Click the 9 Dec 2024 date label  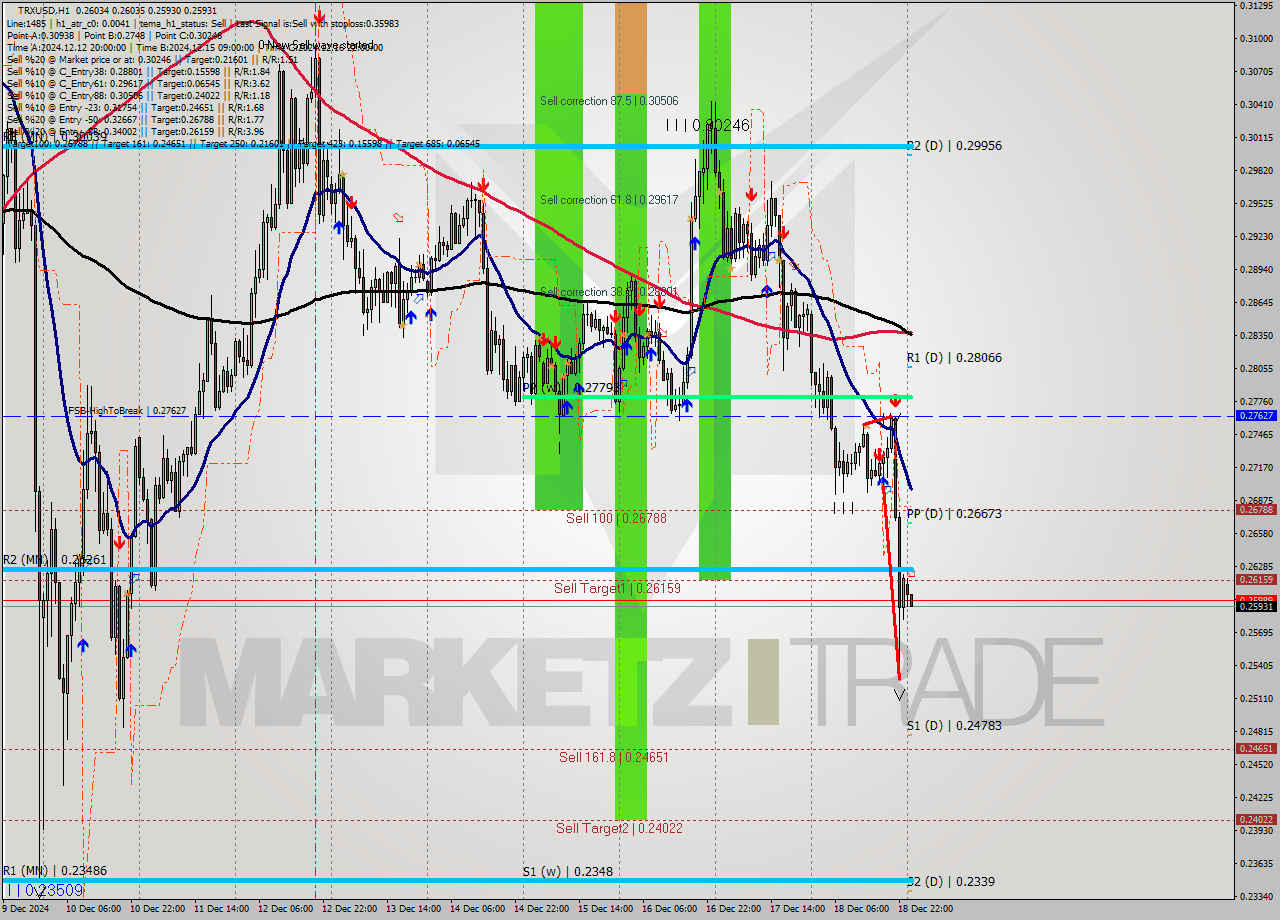tap(27, 909)
